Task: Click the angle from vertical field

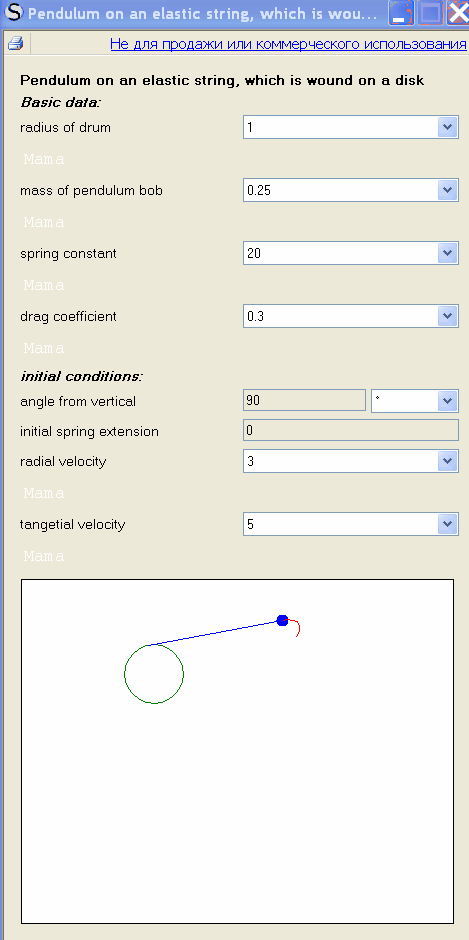Action: [304, 400]
